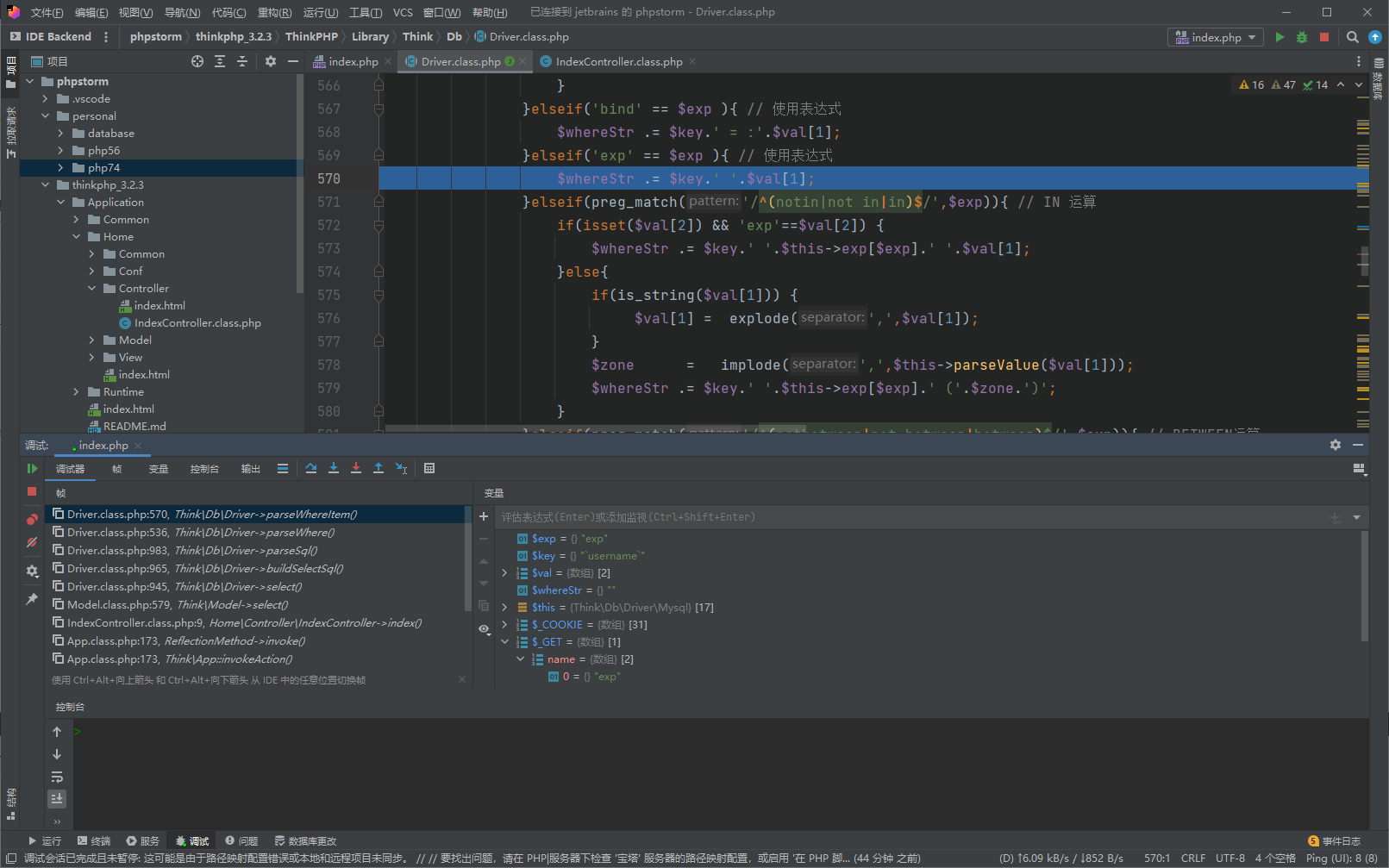This screenshot has height=868, width=1389.
Task: Switch to IndexController.class.php editor tab
Action: (x=618, y=61)
